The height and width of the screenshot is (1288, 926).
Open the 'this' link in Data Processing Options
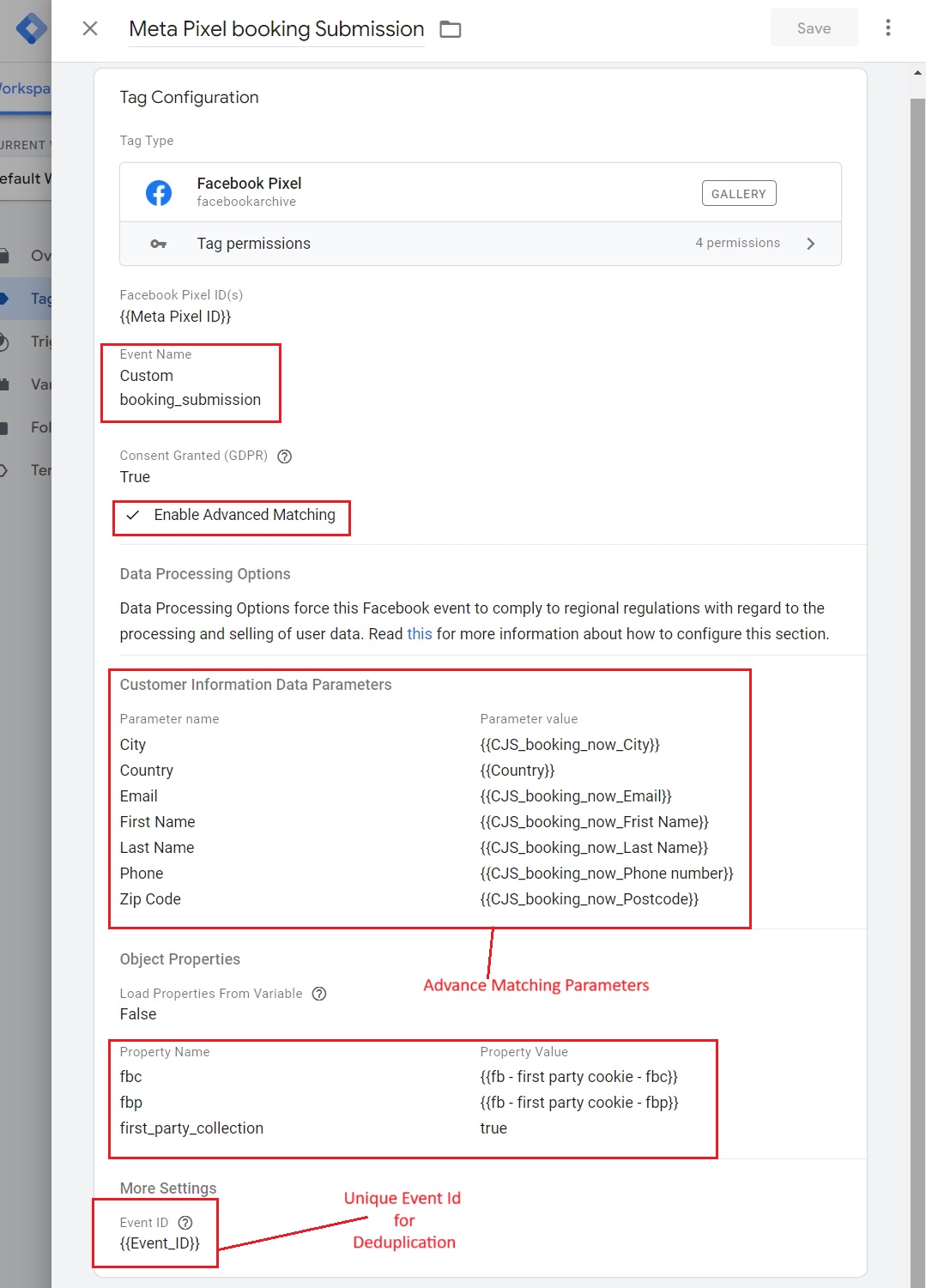click(x=420, y=634)
